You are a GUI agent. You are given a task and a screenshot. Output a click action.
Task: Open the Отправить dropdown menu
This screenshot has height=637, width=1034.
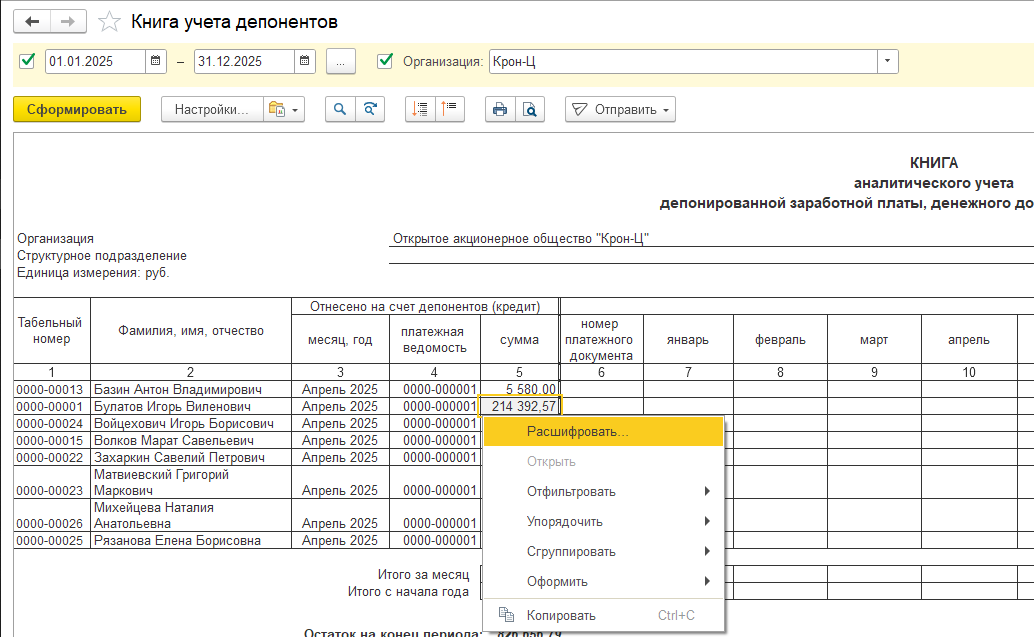tap(620, 110)
